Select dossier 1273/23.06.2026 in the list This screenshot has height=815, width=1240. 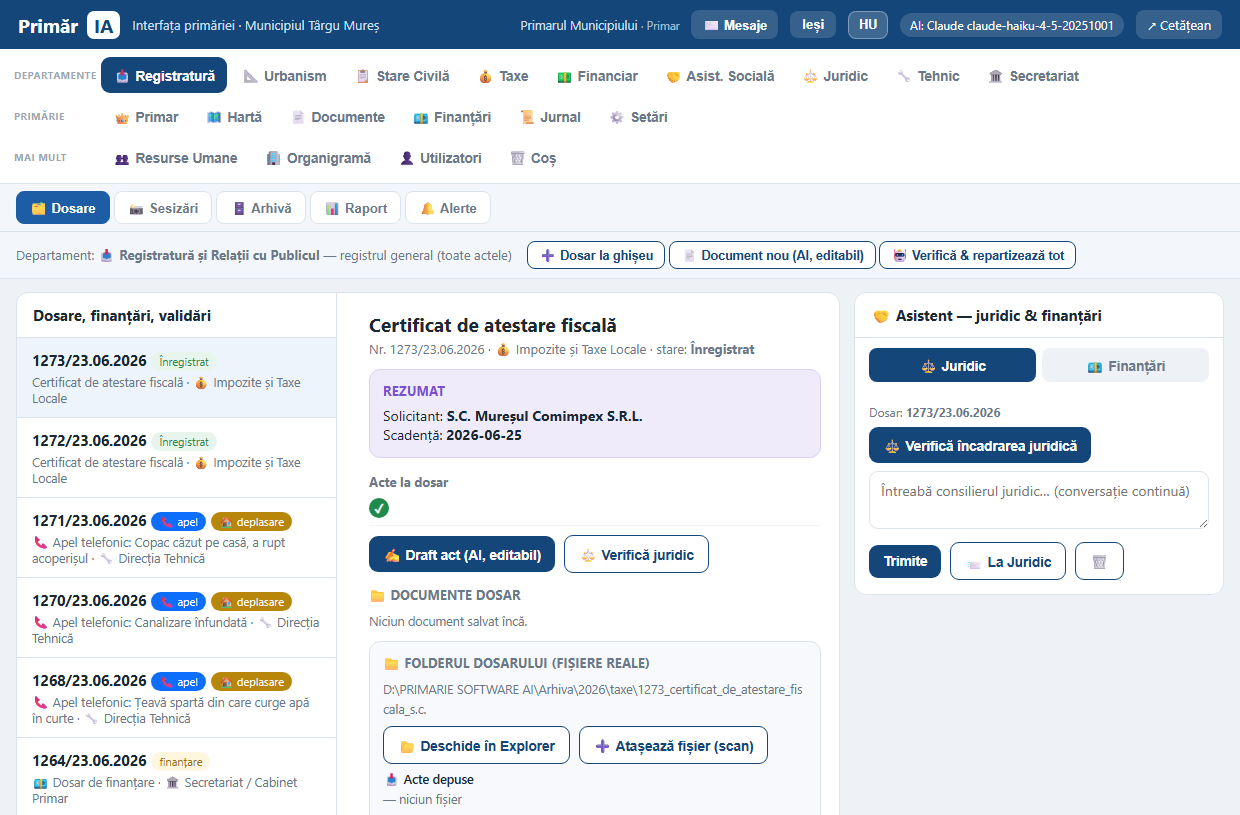pyautogui.click(x=177, y=377)
